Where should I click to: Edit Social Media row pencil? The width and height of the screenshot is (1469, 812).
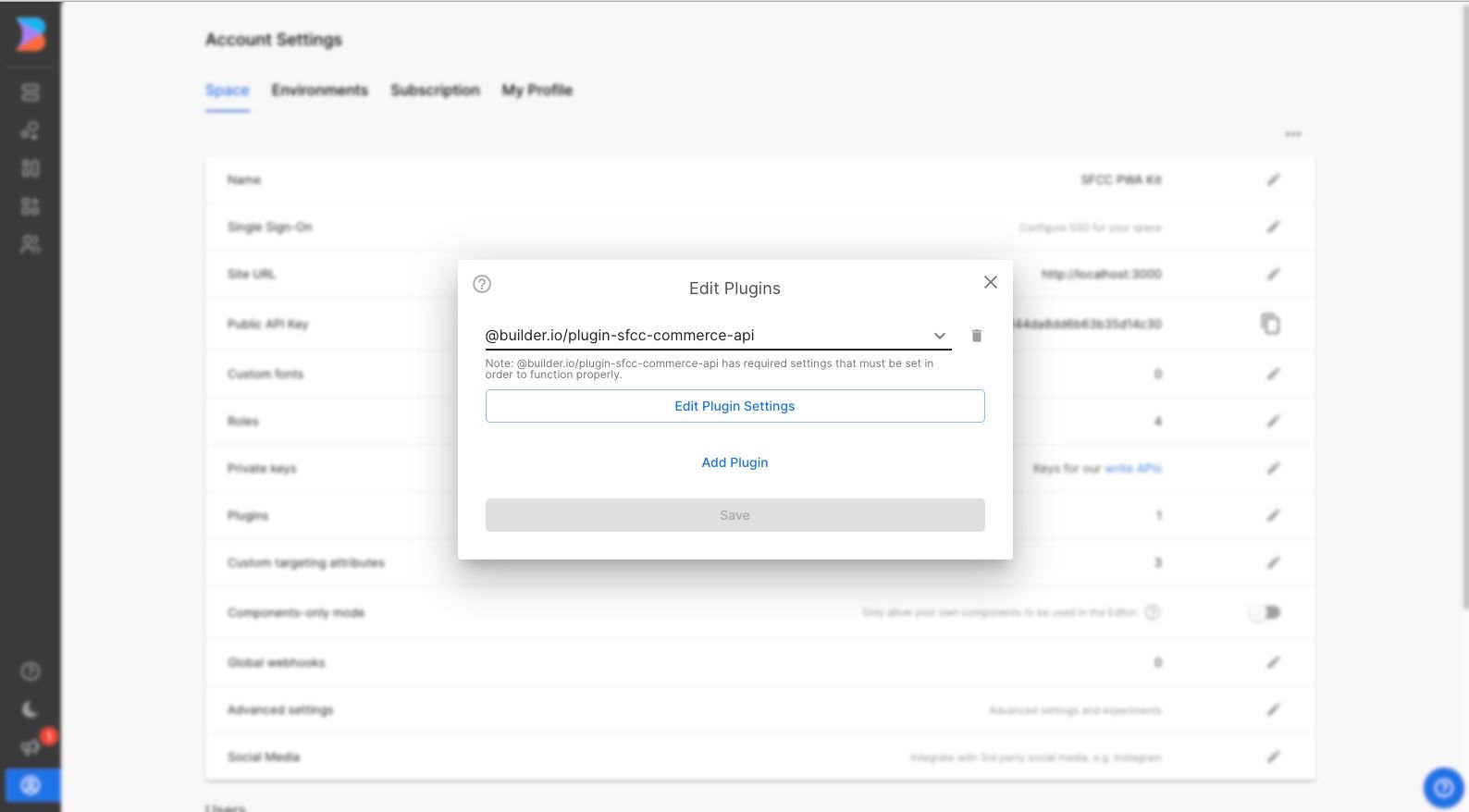tap(1274, 757)
